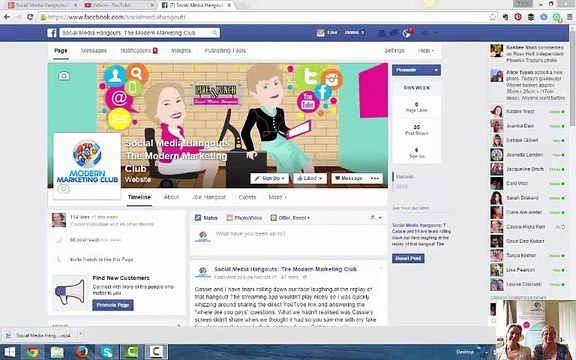This screenshot has width=576, height=360.
Task: Select the Timeline tab
Action: click(139, 197)
